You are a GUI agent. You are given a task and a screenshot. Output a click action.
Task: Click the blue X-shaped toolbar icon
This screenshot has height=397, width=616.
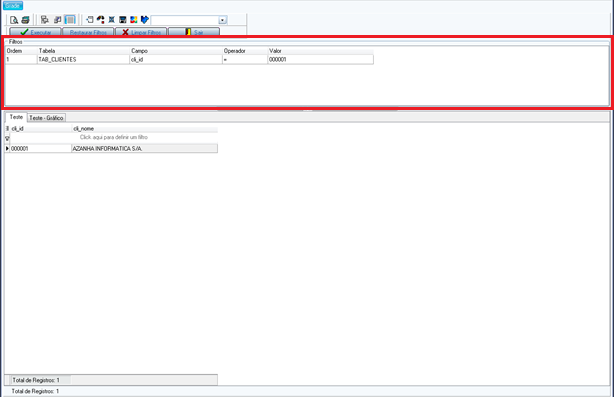[112, 20]
